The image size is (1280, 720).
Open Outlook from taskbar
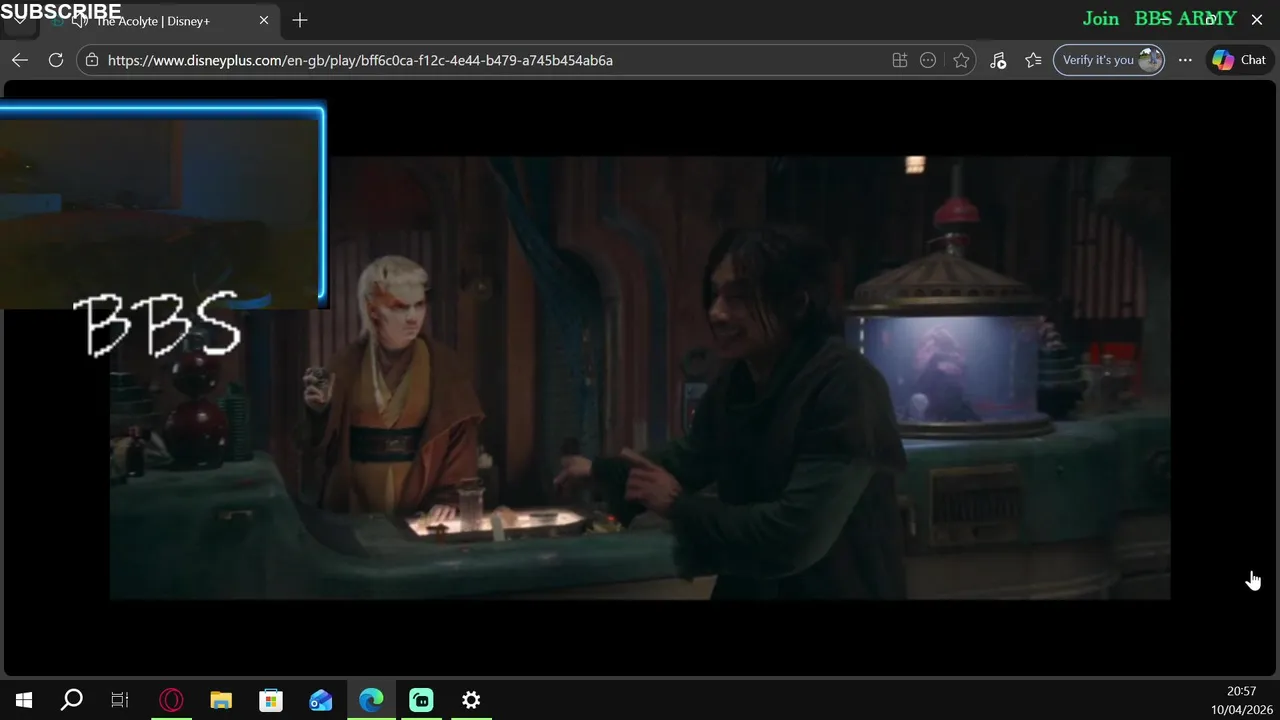coord(321,700)
